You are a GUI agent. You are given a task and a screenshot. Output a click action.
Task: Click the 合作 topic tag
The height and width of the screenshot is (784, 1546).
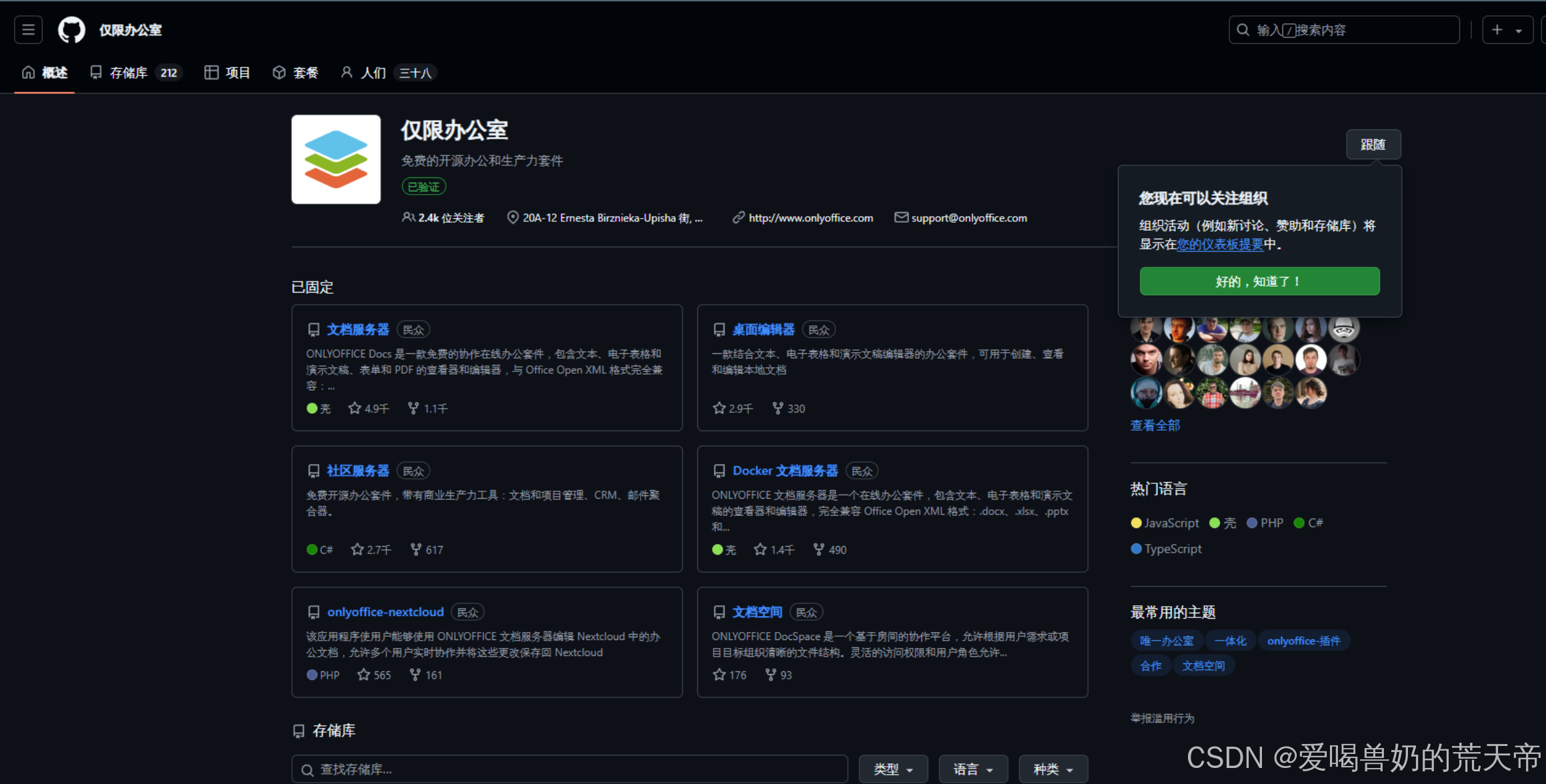pyautogui.click(x=1151, y=666)
